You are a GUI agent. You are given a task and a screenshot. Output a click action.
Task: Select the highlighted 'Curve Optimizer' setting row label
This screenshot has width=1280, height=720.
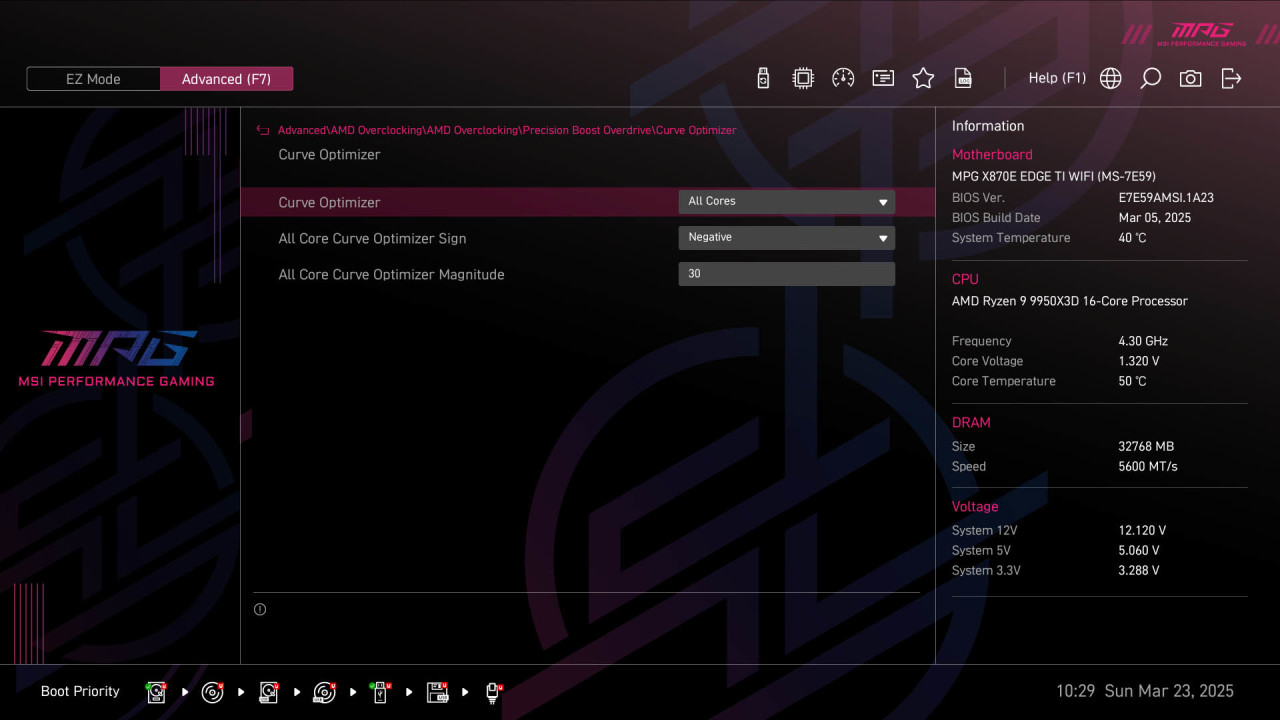tap(329, 202)
